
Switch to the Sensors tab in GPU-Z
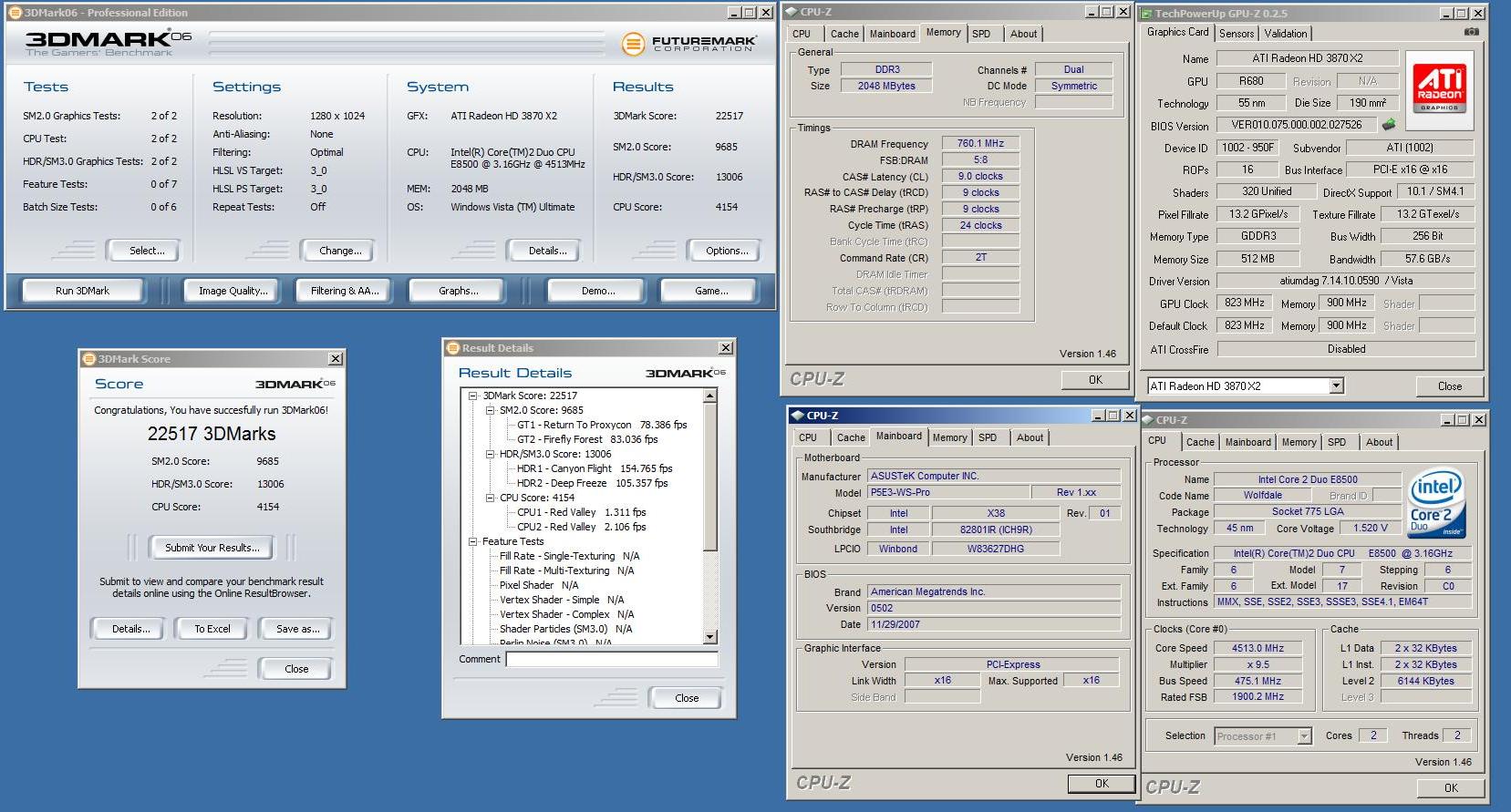(1237, 34)
